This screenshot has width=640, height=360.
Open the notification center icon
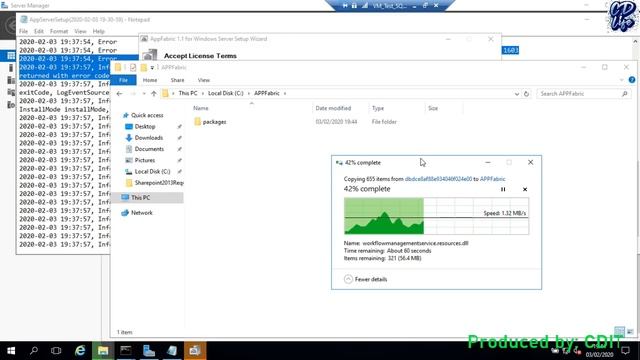click(625, 351)
